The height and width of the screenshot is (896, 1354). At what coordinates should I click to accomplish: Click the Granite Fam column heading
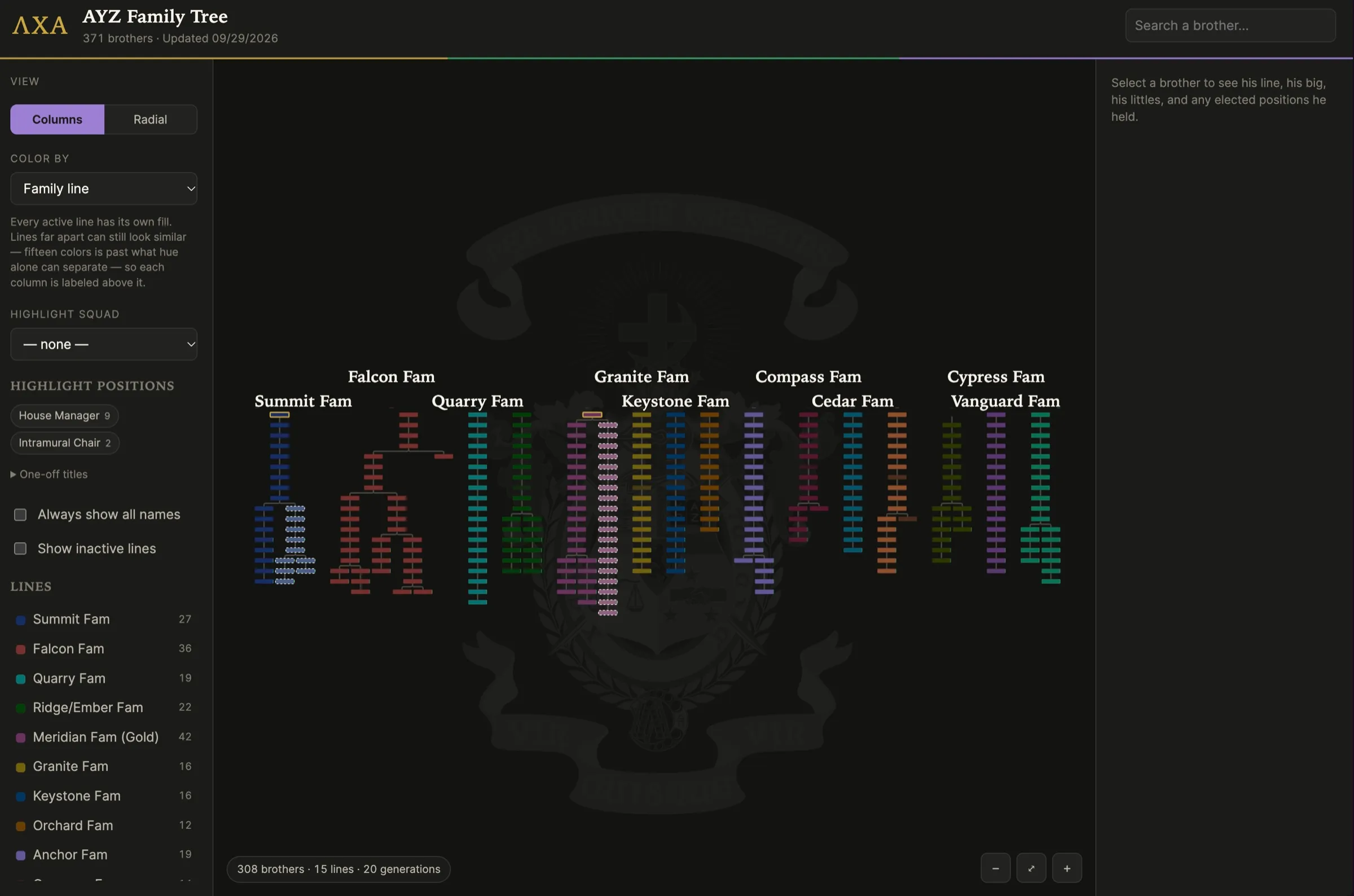[641, 376]
